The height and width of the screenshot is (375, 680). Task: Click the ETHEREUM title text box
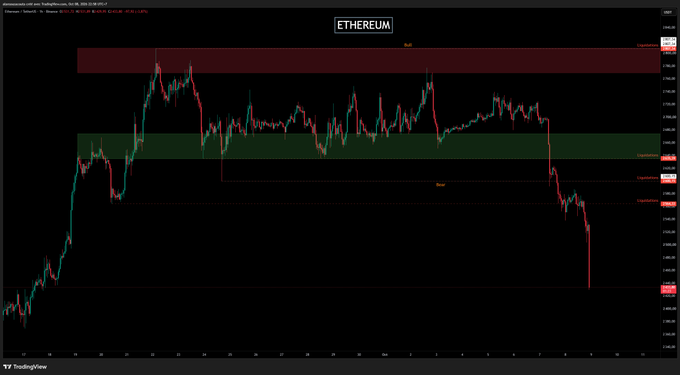[363, 25]
